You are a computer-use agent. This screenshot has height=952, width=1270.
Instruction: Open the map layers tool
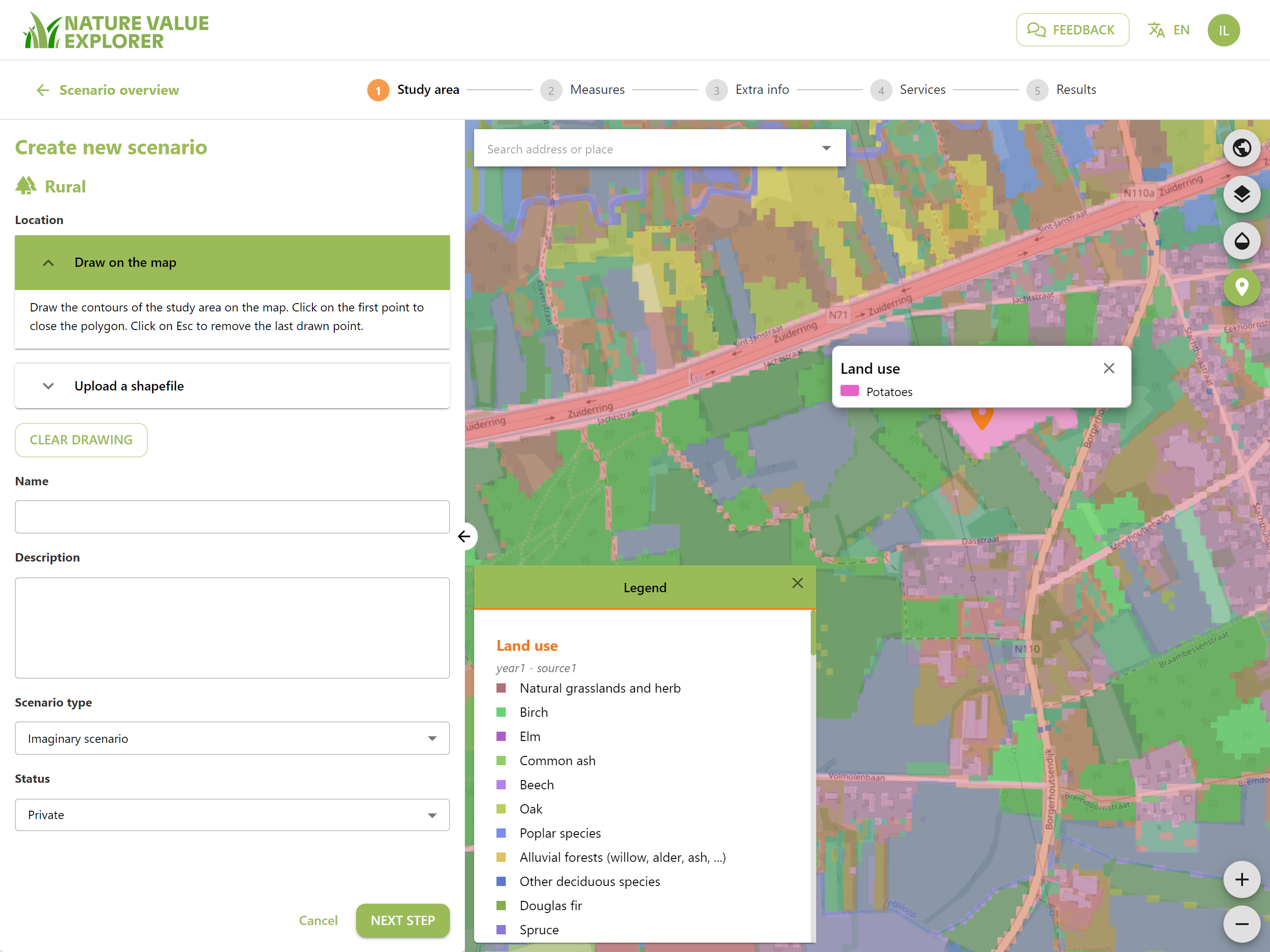1241,194
